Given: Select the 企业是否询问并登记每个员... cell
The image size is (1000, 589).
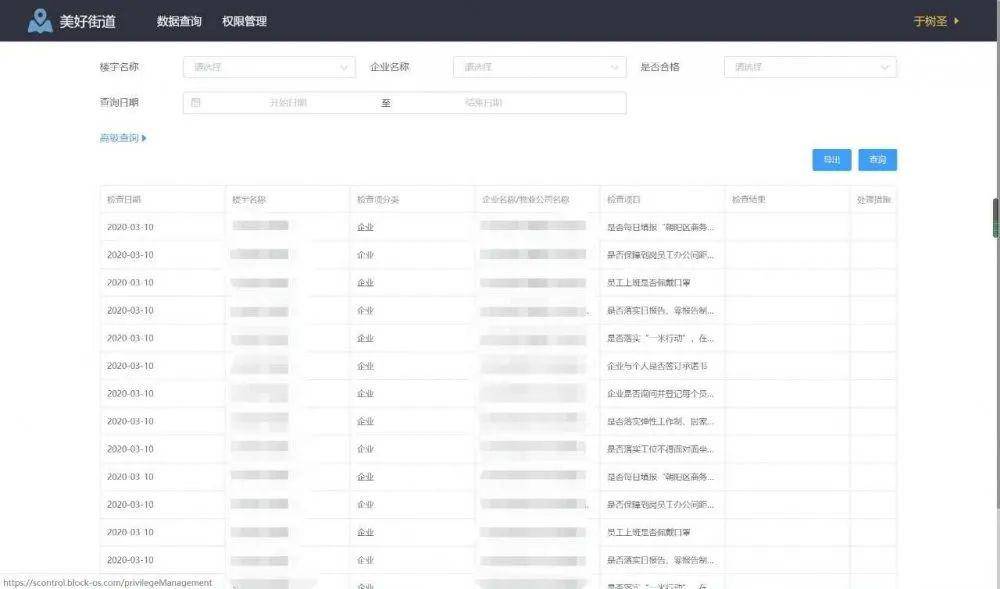Looking at the screenshot, I should 662,394.
